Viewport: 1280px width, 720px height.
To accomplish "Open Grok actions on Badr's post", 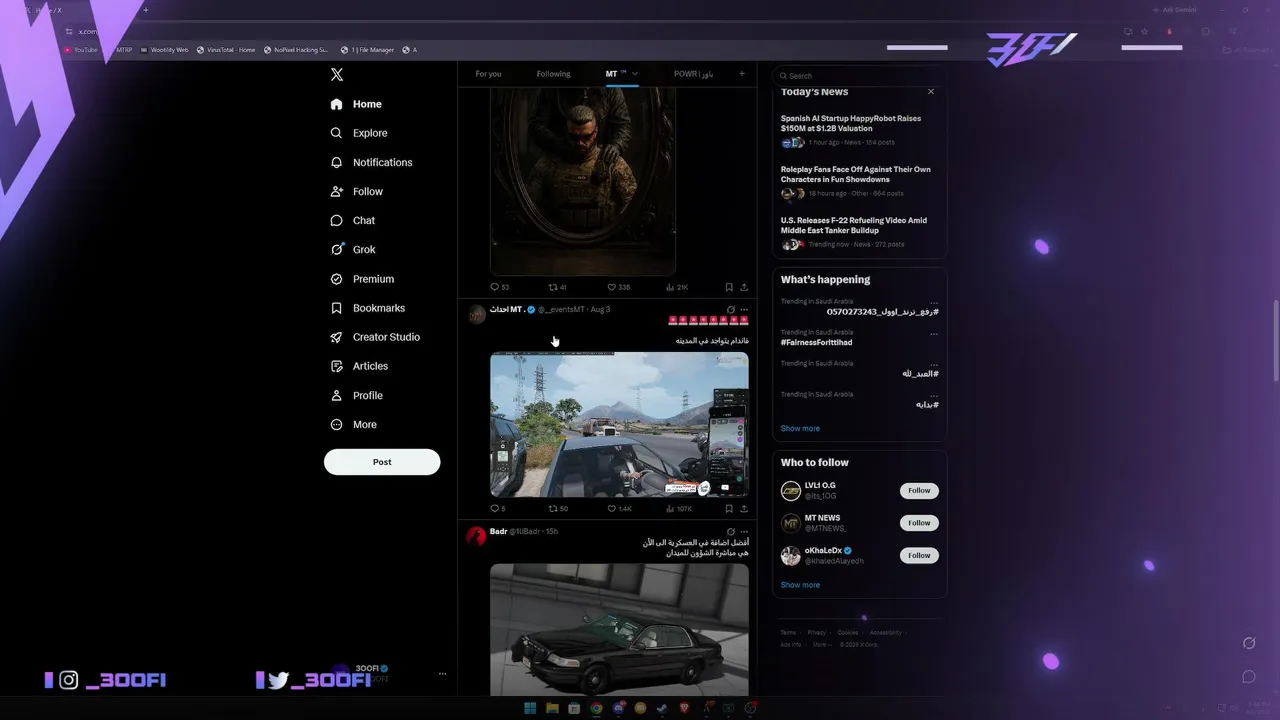I will click(x=731, y=532).
